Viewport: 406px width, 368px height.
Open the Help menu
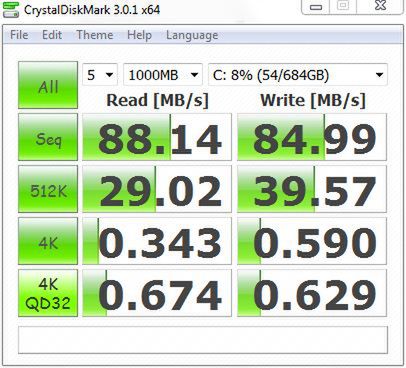(x=139, y=35)
